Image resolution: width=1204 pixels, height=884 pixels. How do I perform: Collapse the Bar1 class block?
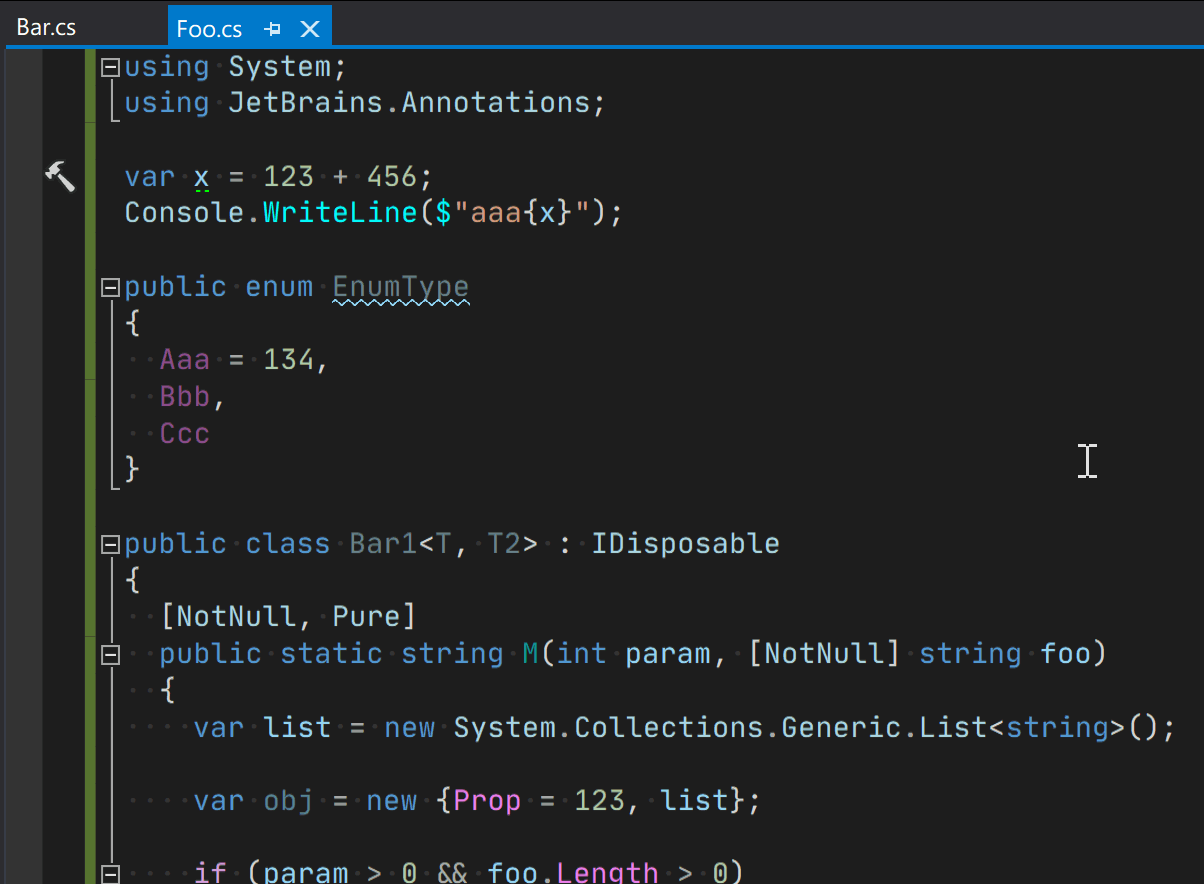[x=110, y=543]
